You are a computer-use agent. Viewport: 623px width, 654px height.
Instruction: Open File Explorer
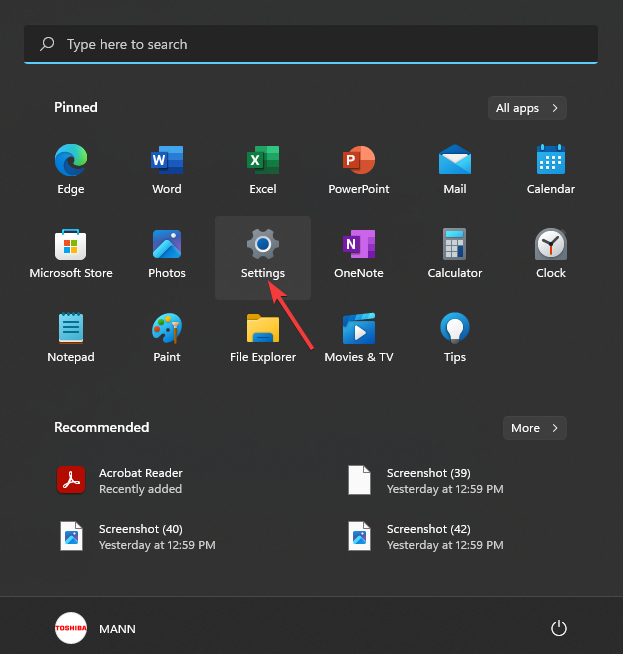263,338
